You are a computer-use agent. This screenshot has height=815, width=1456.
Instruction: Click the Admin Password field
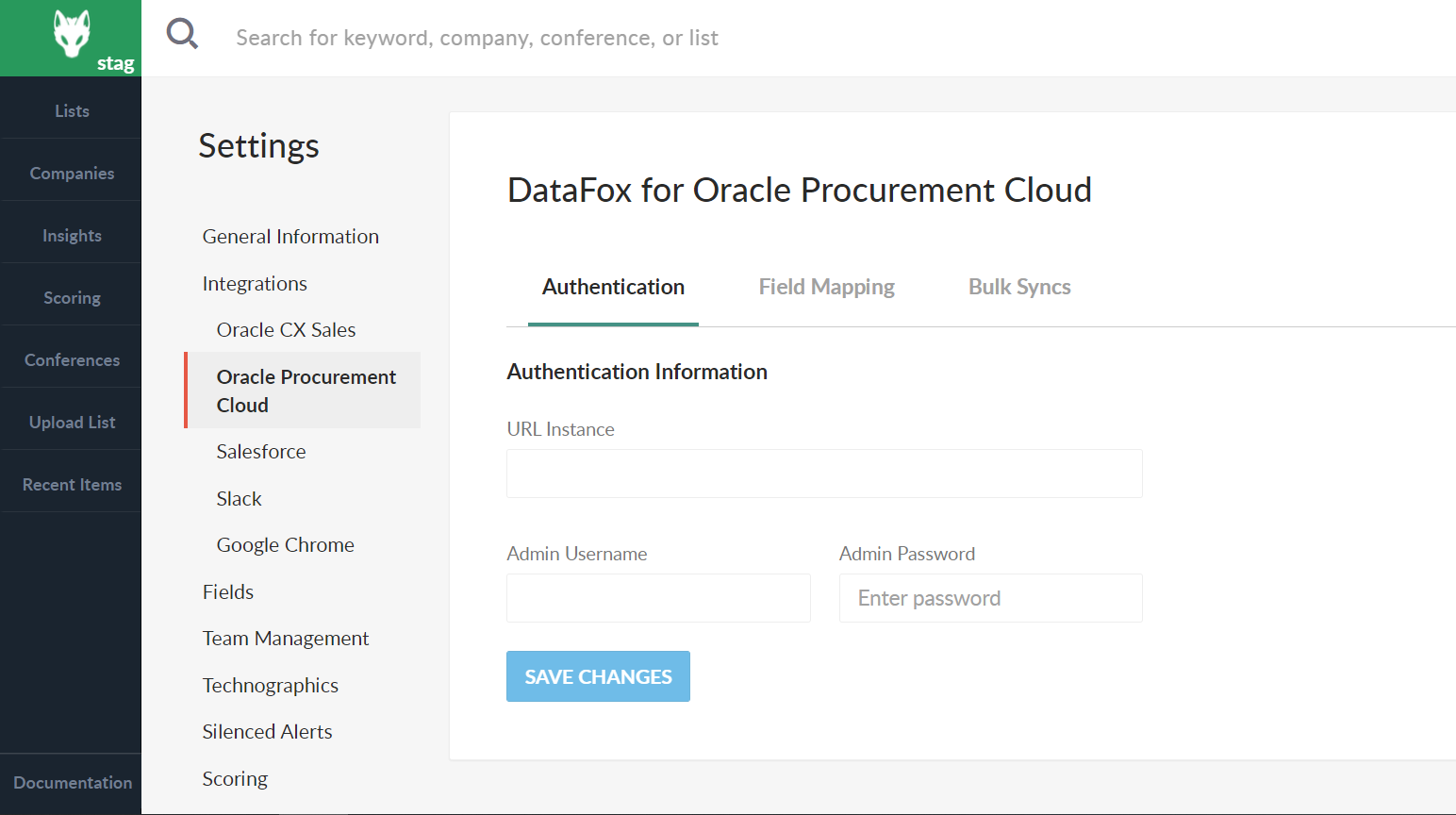pyautogui.click(x=990, y=598)
